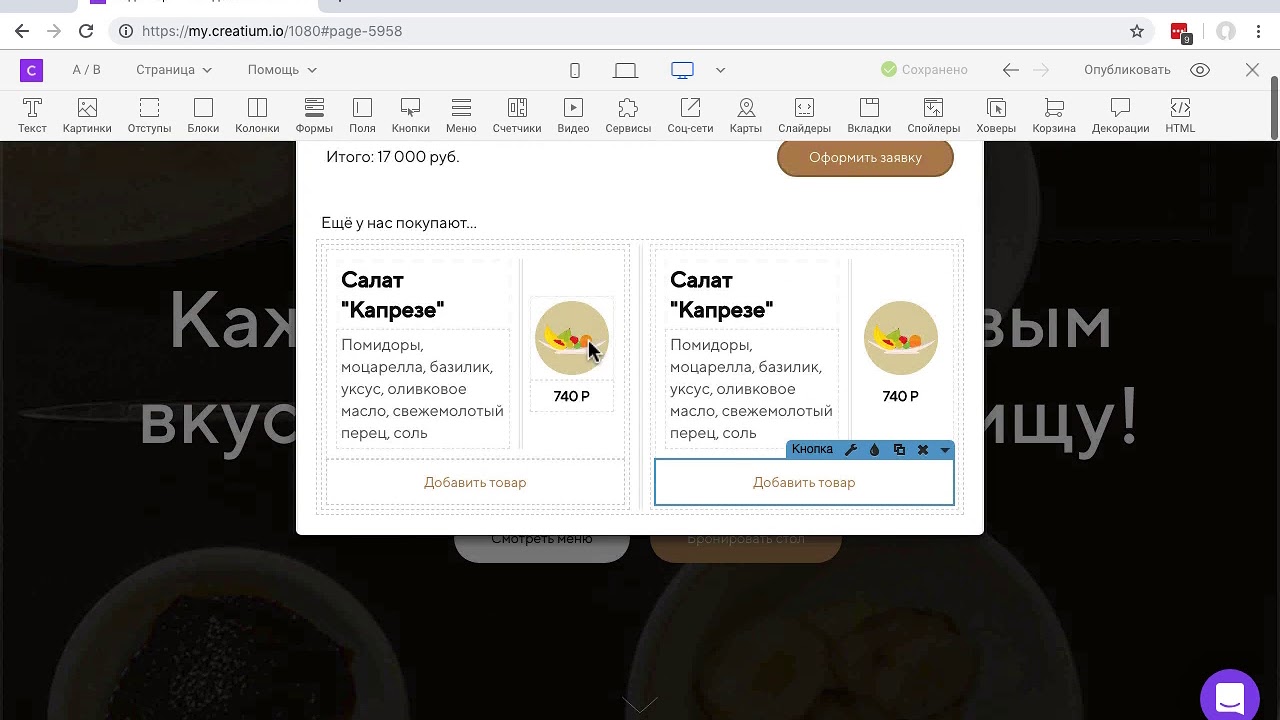
Task: Open the Меню widget tool
Action: 461,115
